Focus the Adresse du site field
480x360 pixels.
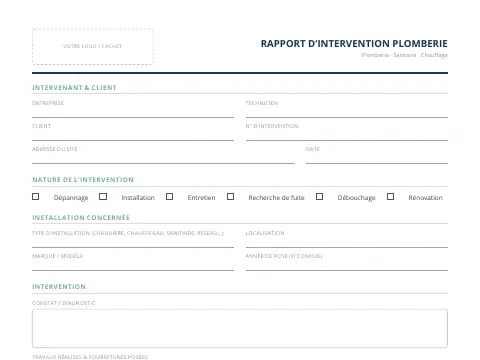pyautogui.click(x=163, y=158)
